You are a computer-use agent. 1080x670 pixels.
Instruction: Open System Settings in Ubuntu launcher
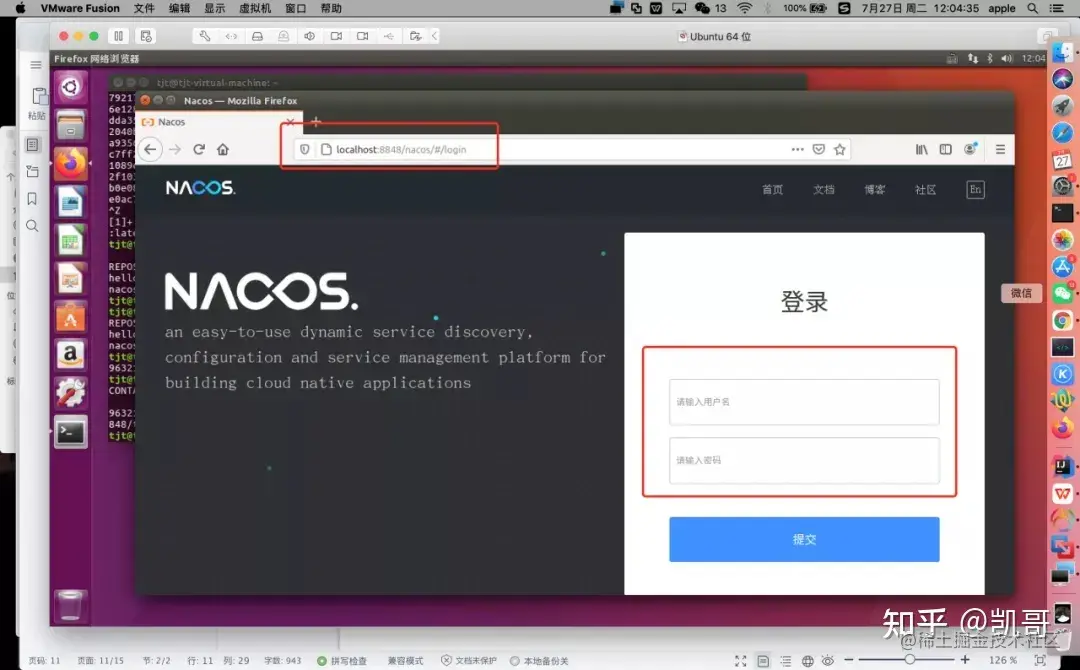pos(70,393)
